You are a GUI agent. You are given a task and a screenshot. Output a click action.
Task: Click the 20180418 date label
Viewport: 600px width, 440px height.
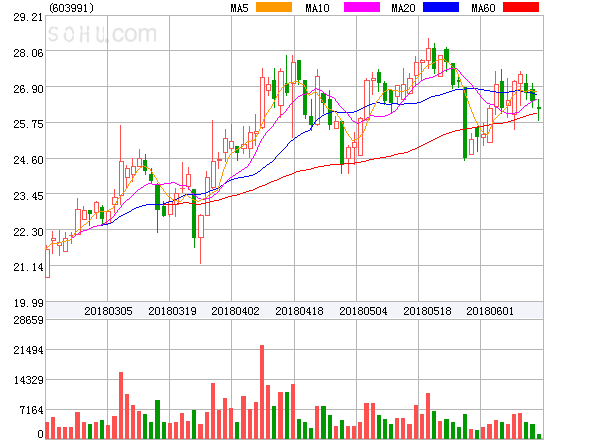tap(299, 311)
